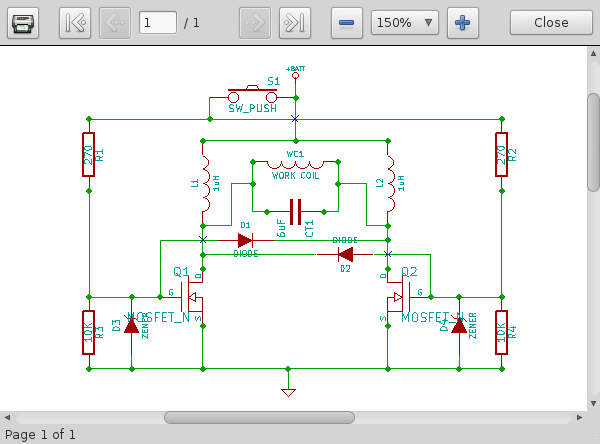Viewport: 600px width, 444px height.
Task: Click the WORK COIL inductor symbol
Action: tap(295, 165)
